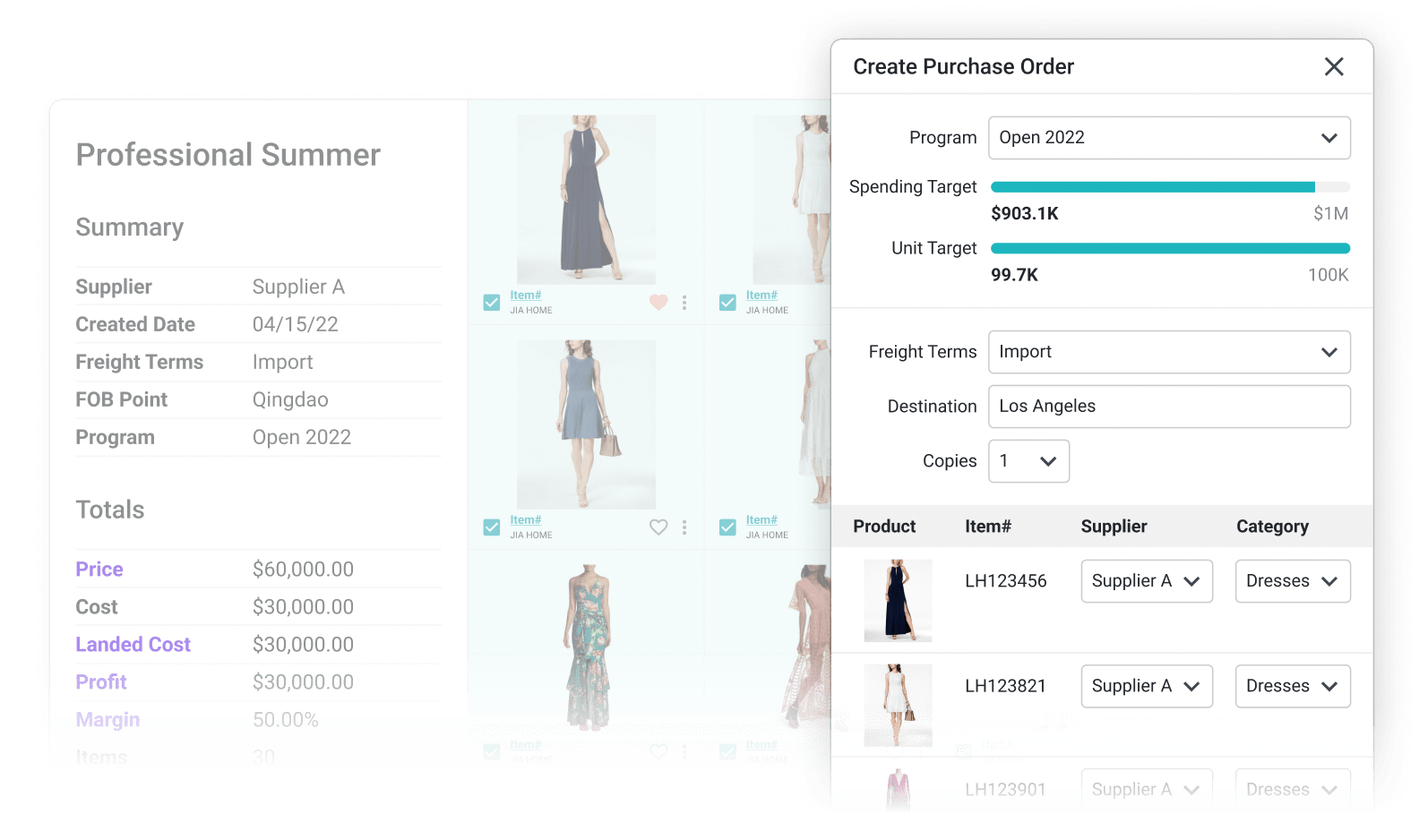This screenshot has height=840, width=1419.
Task: Deselect the blue skater dress checkbox
Action: 492,527
